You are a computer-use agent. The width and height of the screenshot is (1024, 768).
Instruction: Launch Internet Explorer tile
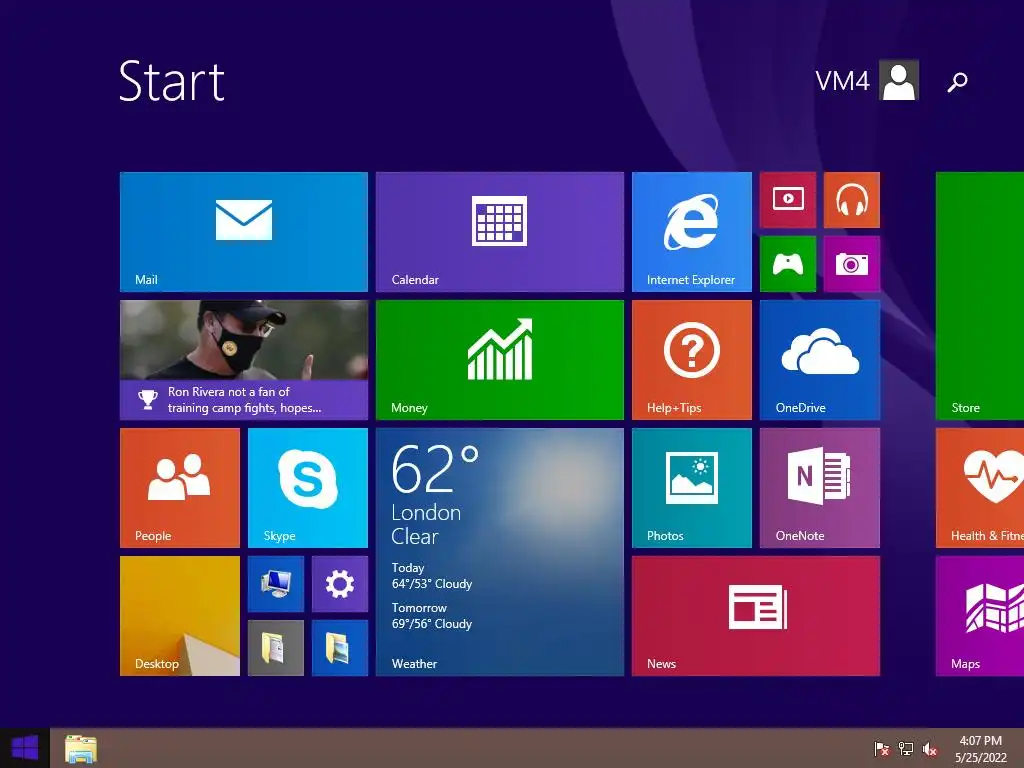692,232
